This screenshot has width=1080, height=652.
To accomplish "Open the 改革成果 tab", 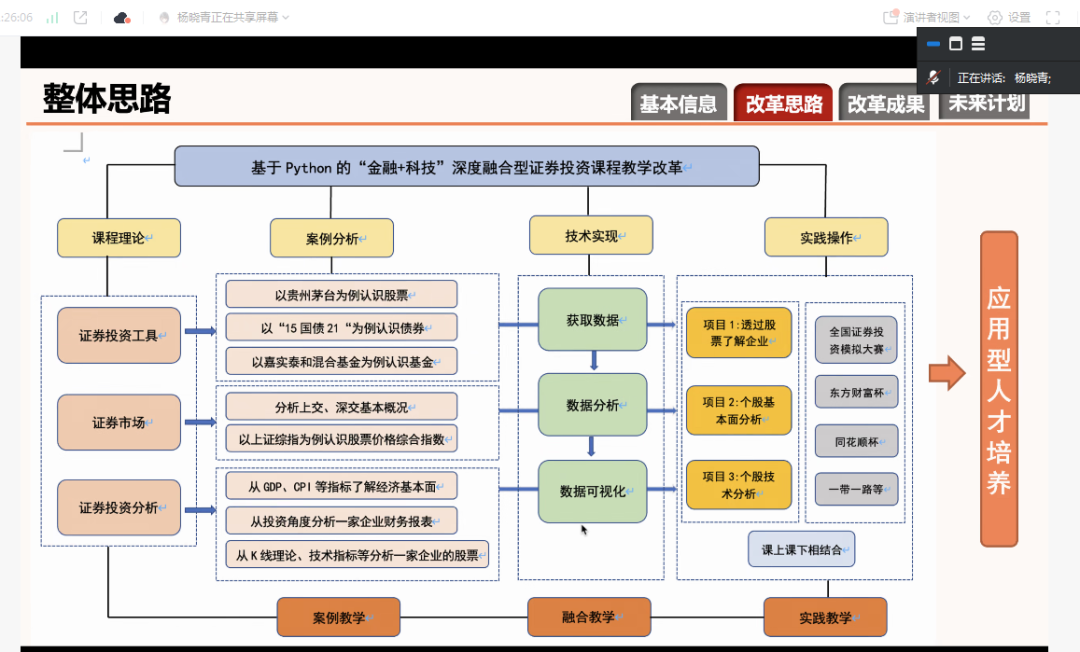I will pos(885,104).
